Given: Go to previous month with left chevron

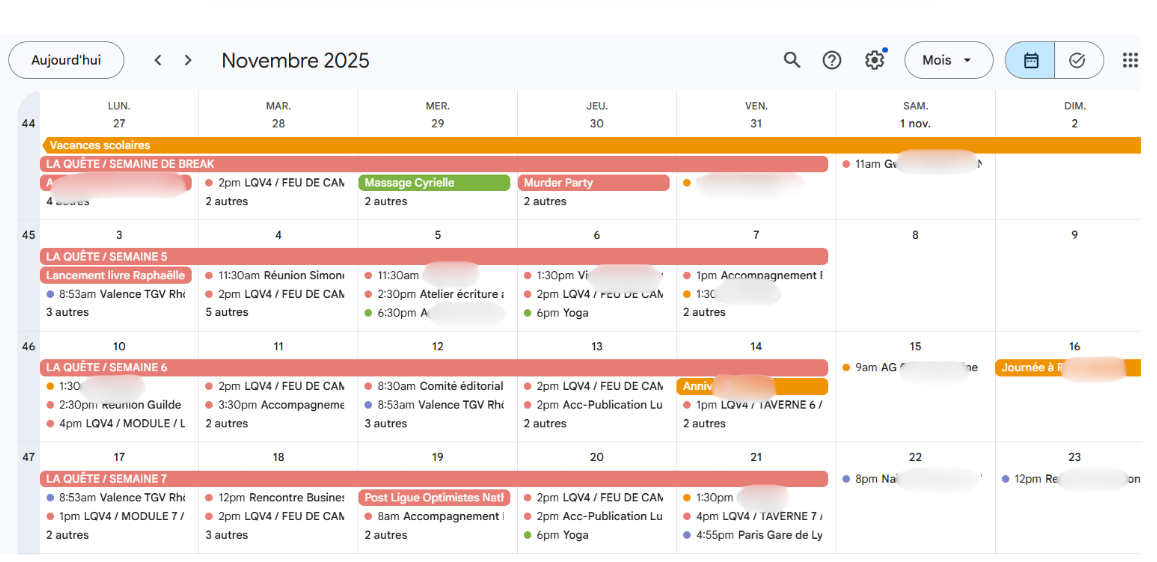Looking at the screenshot, I should click(158, 60).
